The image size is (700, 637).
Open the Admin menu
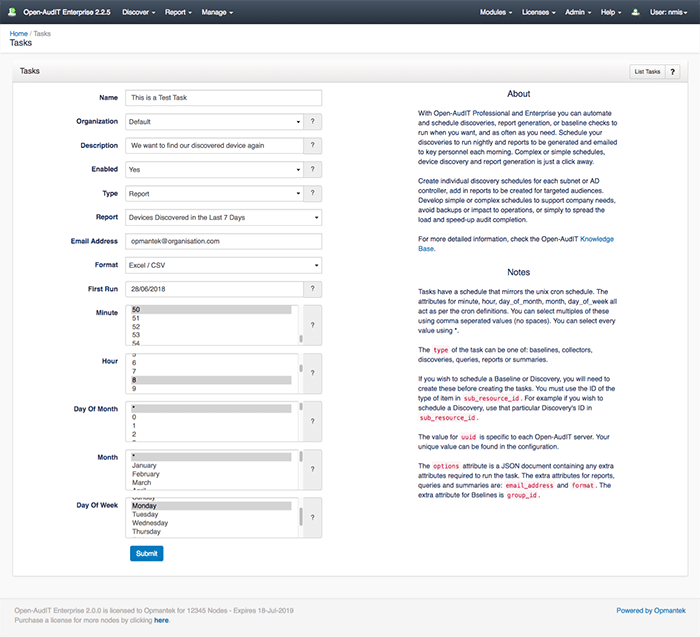tap(578, 12)
